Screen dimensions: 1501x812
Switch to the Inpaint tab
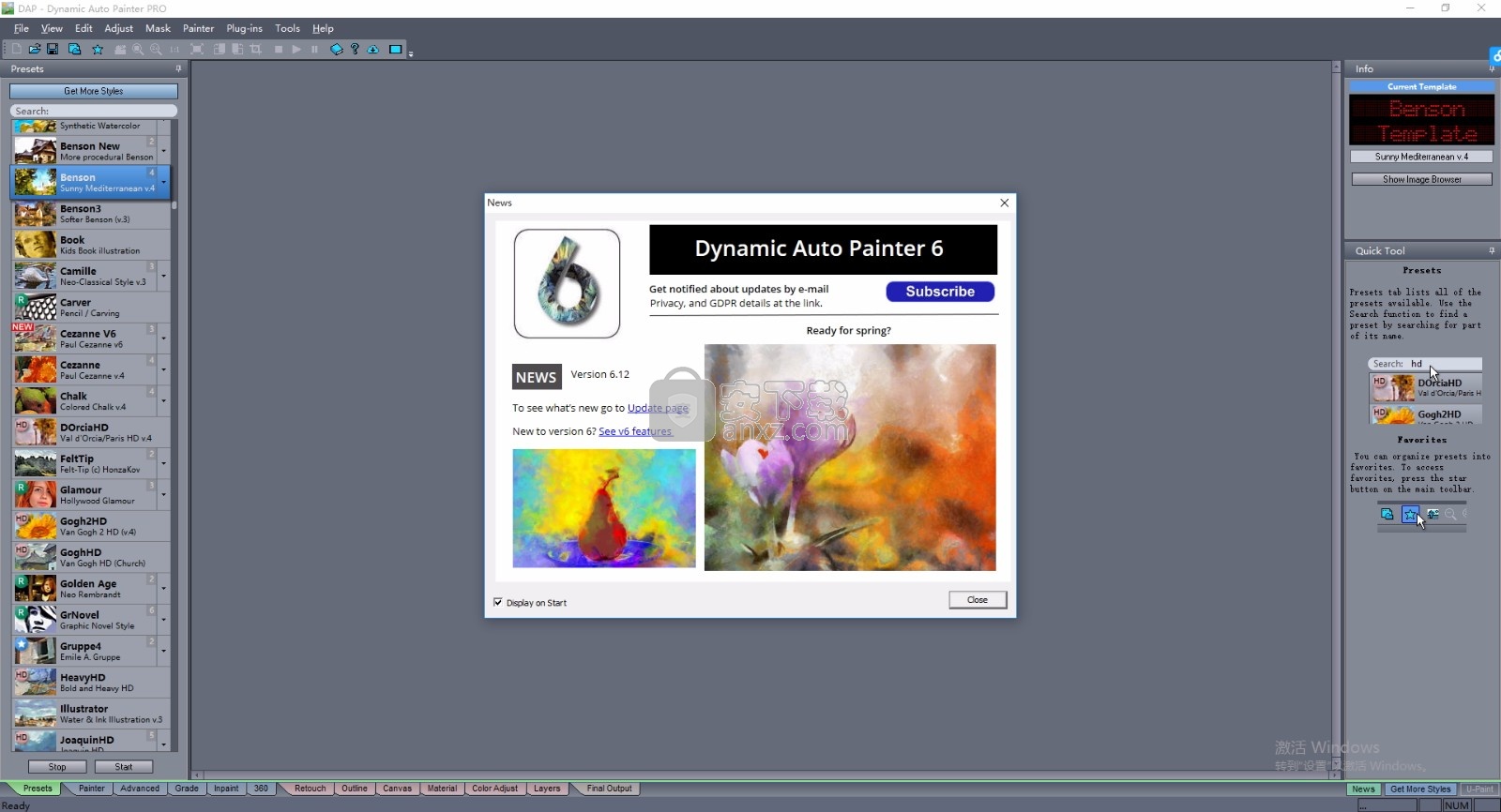coord(226,789)
